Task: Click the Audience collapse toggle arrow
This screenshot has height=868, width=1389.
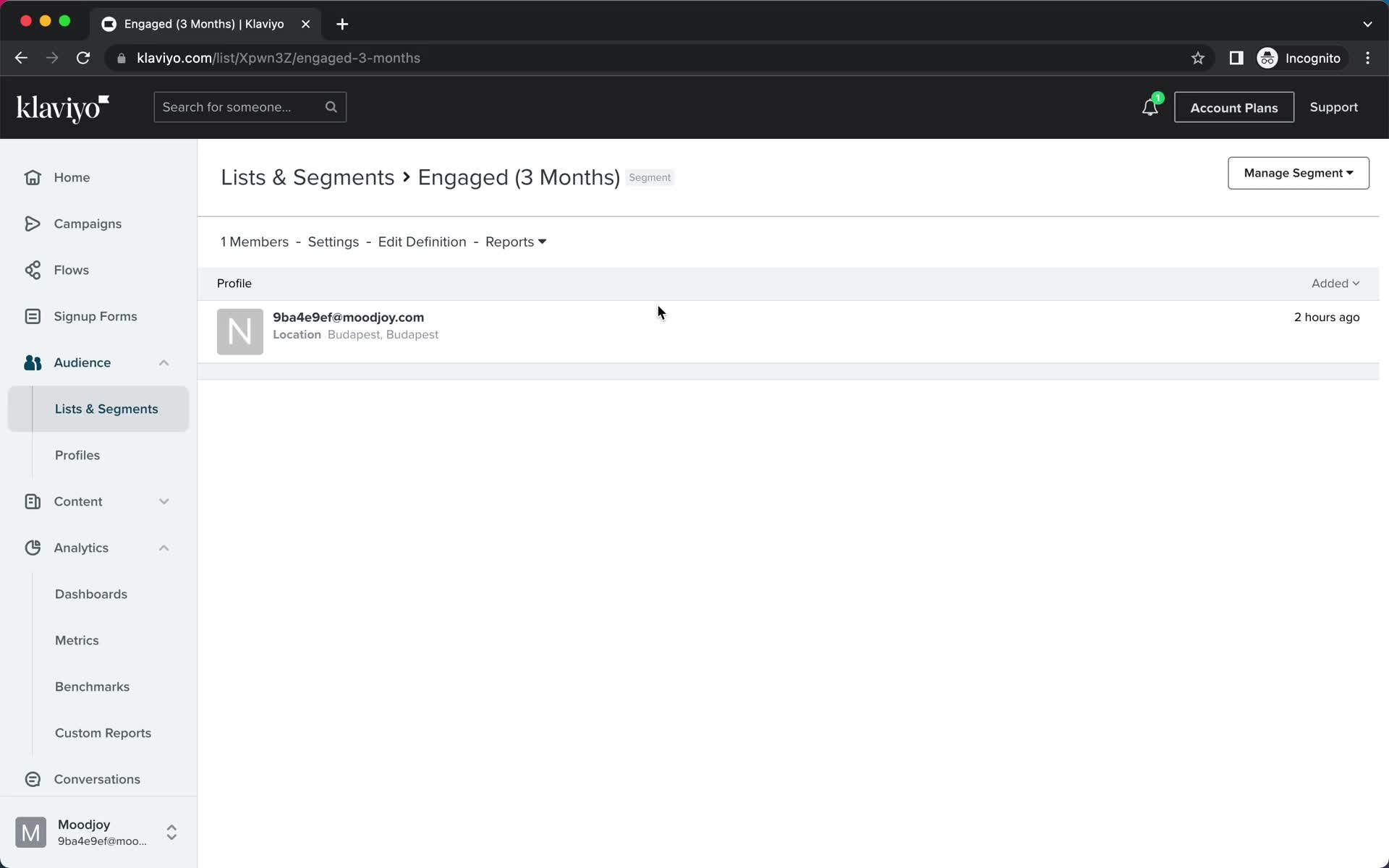Action: click(163, 362)
